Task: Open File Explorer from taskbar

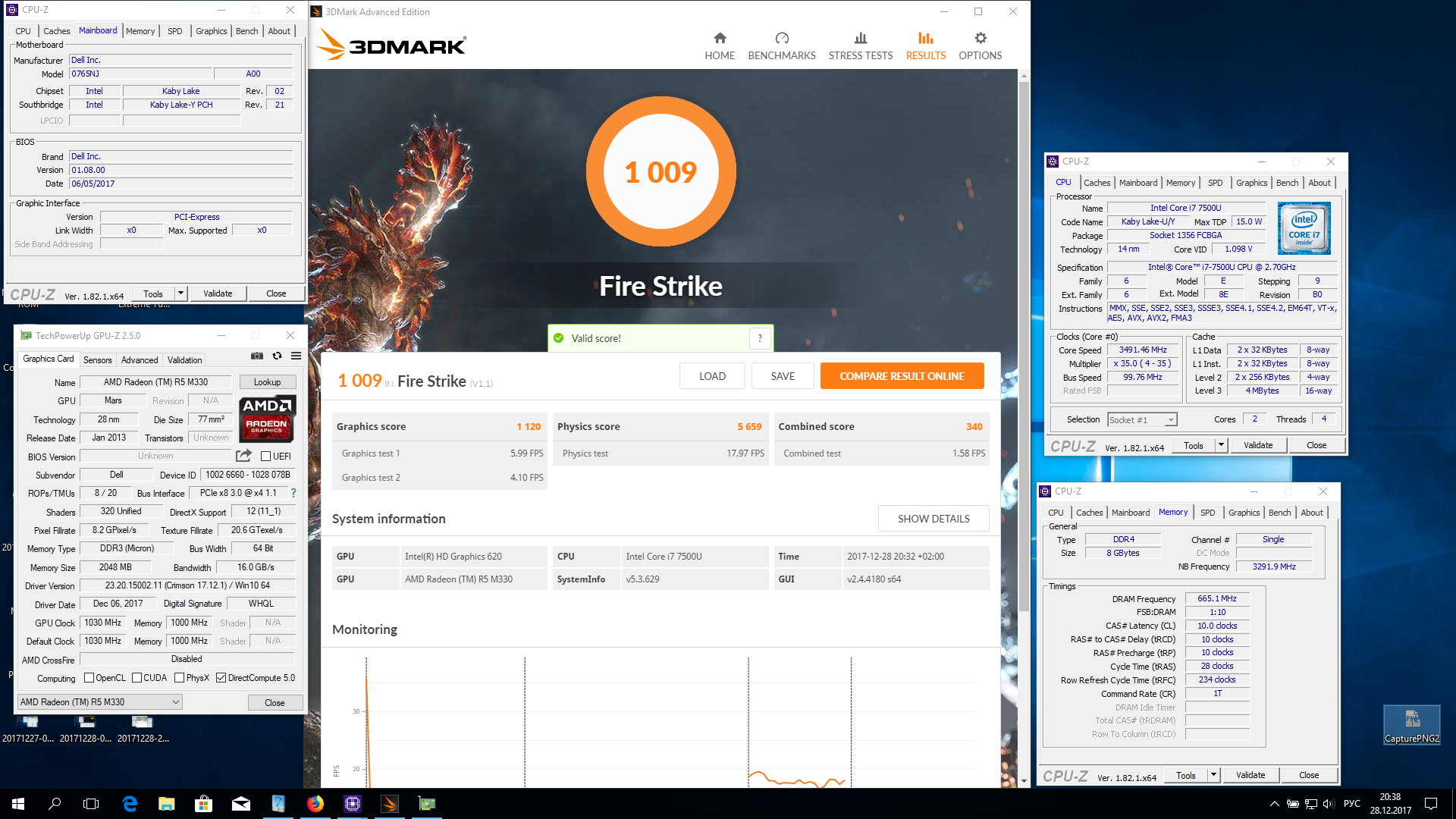Action: pos(167,804)
